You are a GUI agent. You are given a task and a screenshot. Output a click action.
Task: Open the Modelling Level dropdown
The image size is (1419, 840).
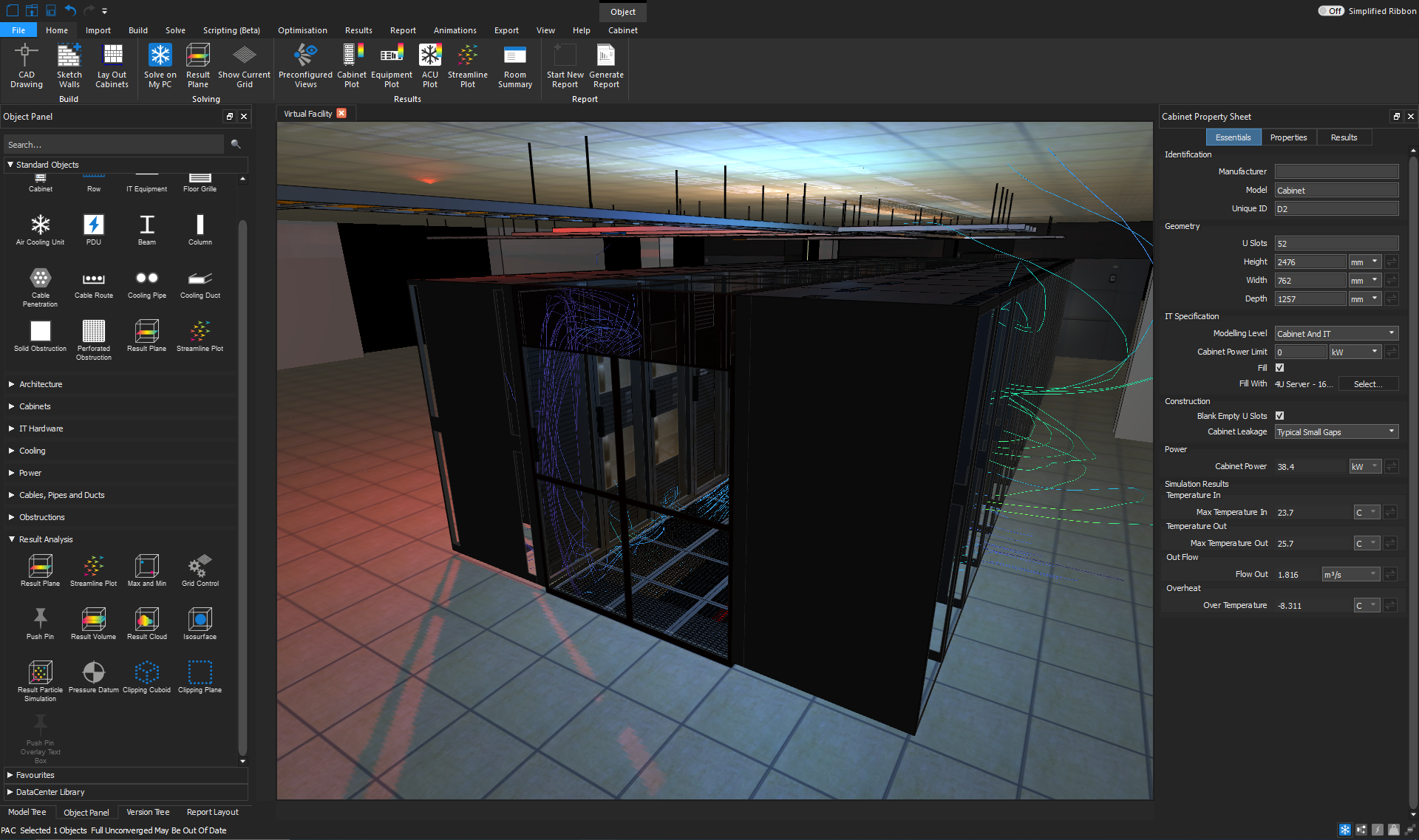pos(1336,334)
